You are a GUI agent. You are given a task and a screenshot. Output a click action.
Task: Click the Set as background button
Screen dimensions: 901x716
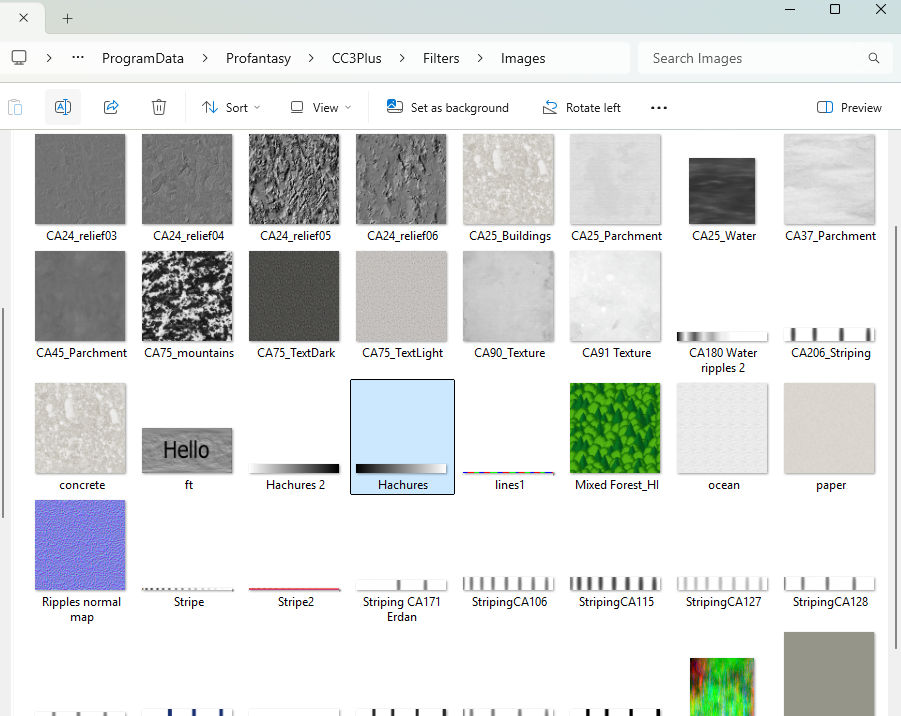pyautogui.click(x=448, y=107)
